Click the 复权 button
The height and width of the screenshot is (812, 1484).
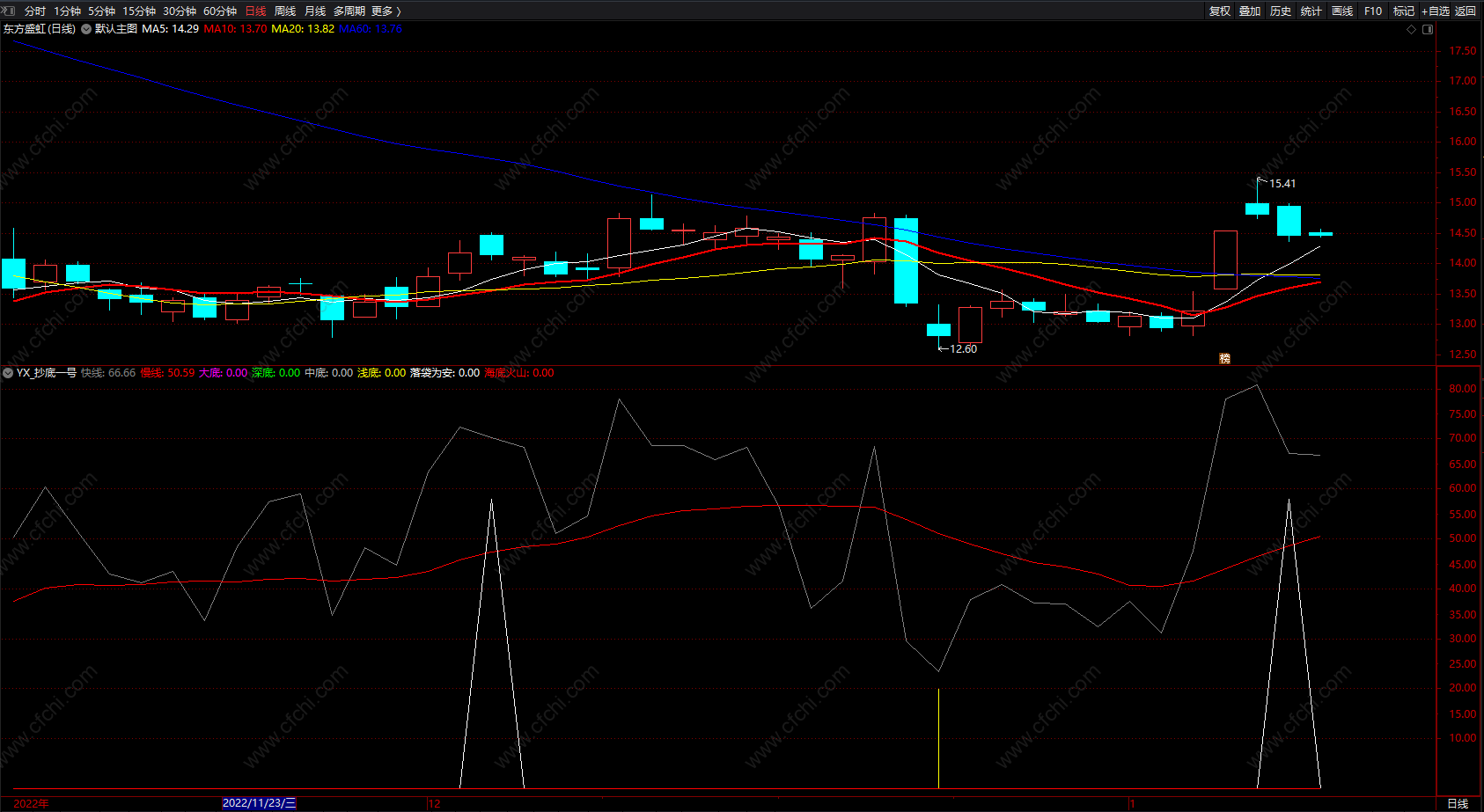[1220, 11]
